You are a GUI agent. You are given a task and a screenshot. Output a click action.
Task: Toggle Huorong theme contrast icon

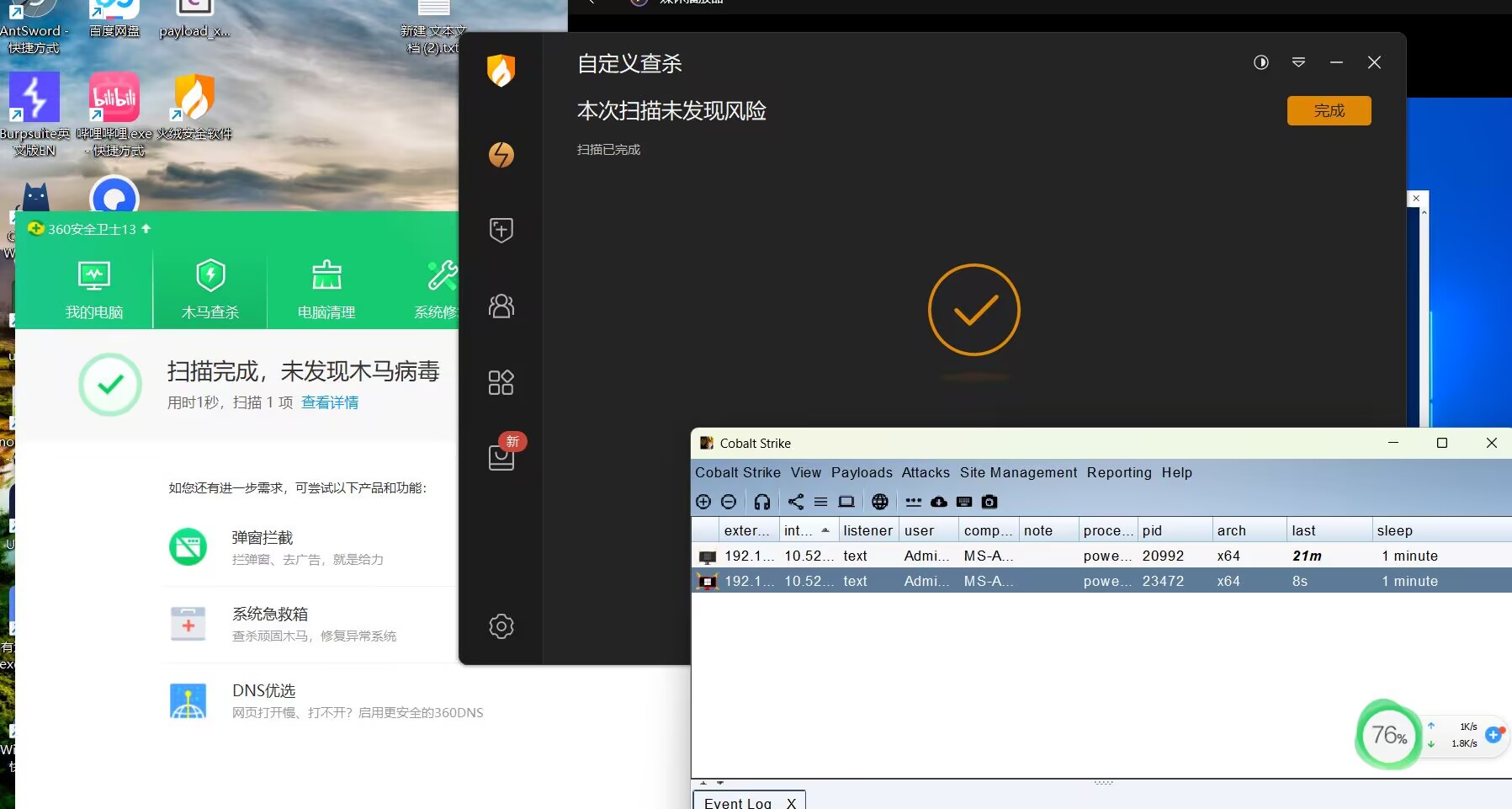1260,62
